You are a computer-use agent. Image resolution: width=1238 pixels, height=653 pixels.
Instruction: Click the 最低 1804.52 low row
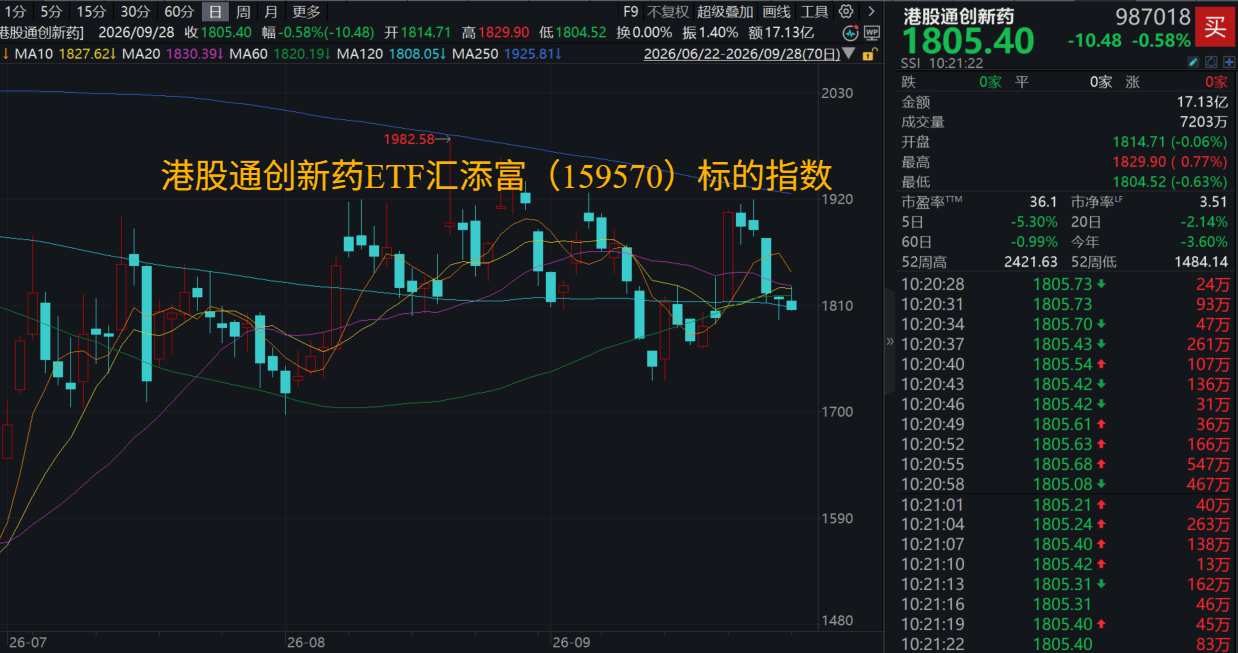click(x=1065, y=182)
